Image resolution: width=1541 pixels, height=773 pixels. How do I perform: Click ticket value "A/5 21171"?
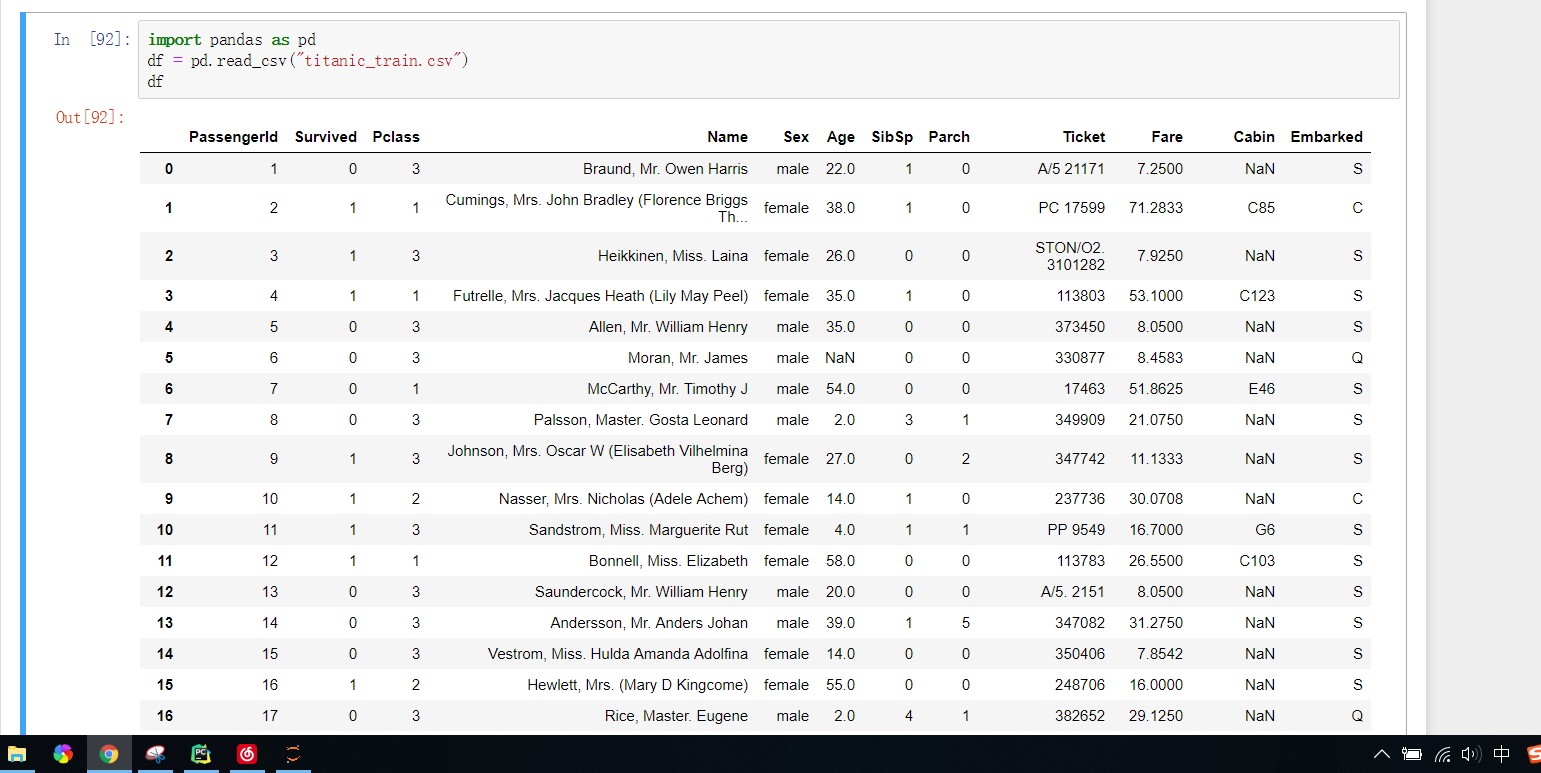(1071, 169)
